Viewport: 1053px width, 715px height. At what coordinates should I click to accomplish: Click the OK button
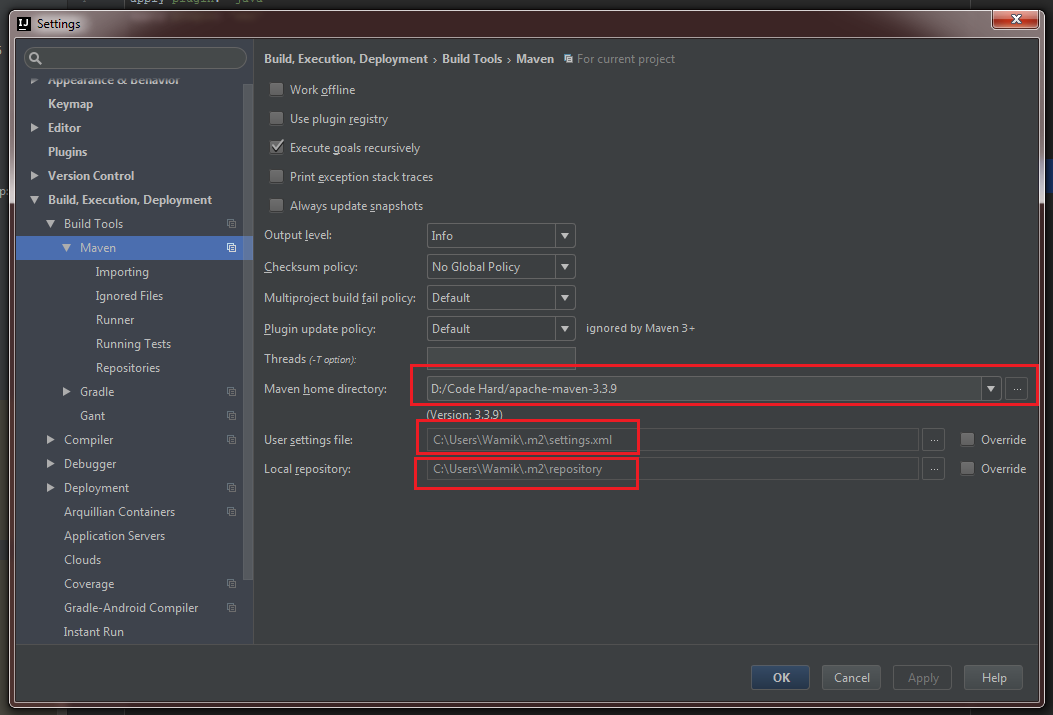780,677
